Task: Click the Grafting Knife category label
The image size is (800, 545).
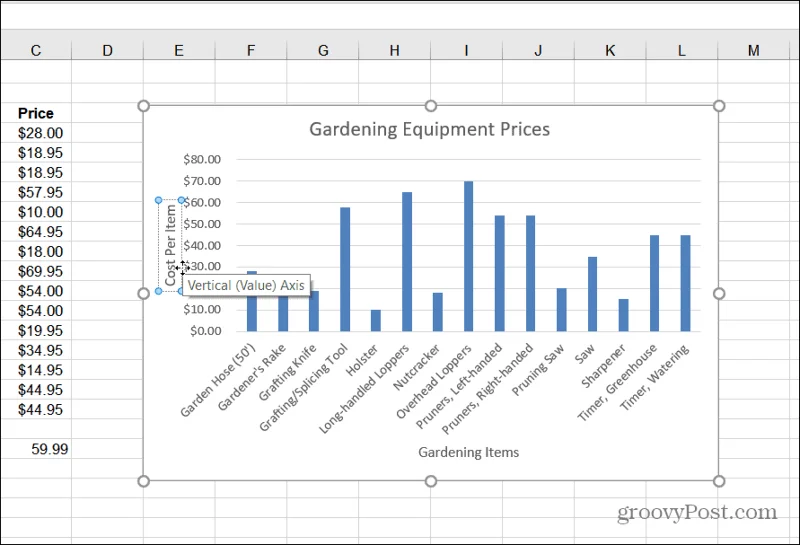Action: (x=288, y=373)
